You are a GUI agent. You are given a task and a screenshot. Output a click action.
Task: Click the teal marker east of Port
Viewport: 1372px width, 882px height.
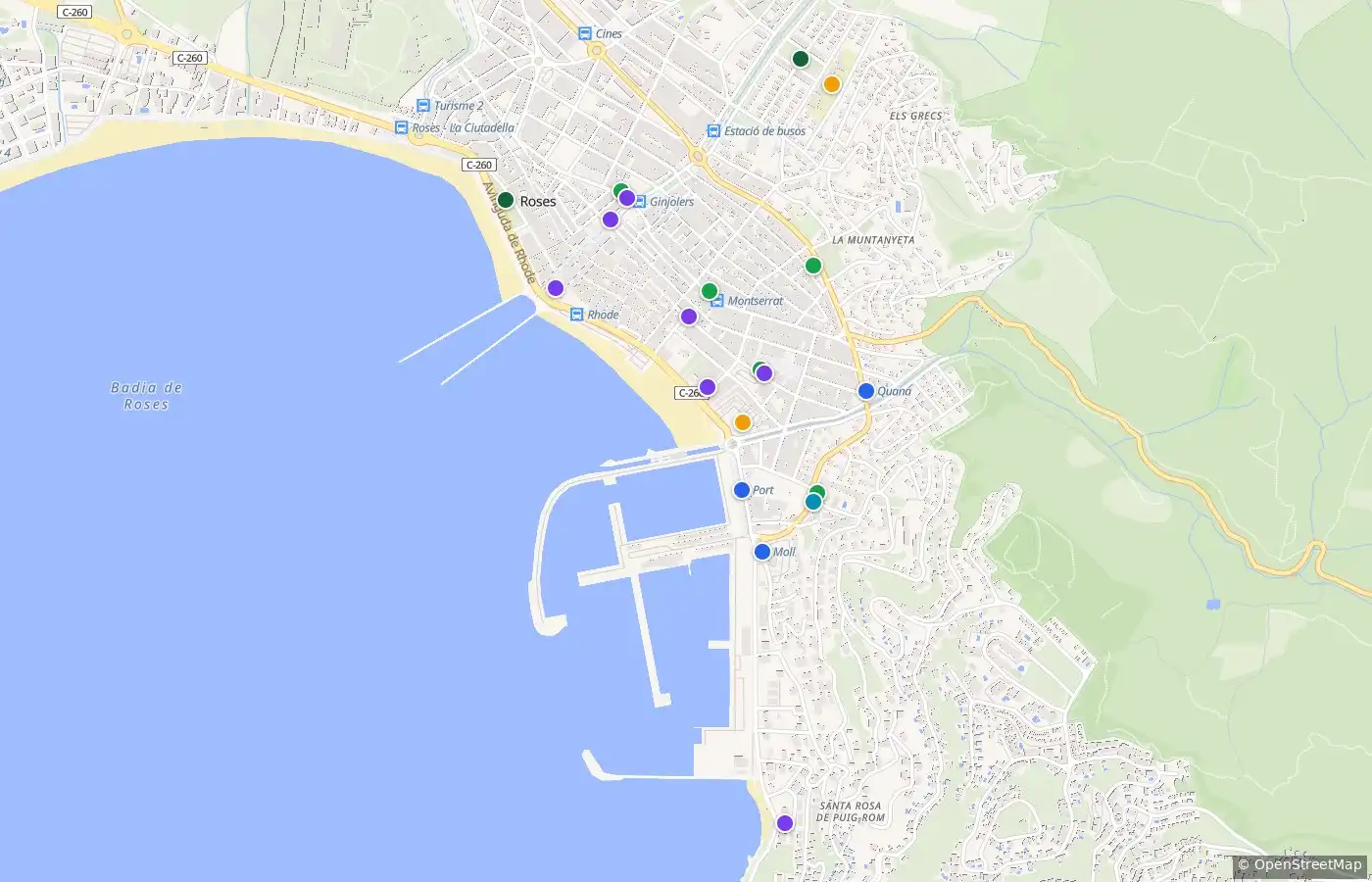click(x=813, y=502)
